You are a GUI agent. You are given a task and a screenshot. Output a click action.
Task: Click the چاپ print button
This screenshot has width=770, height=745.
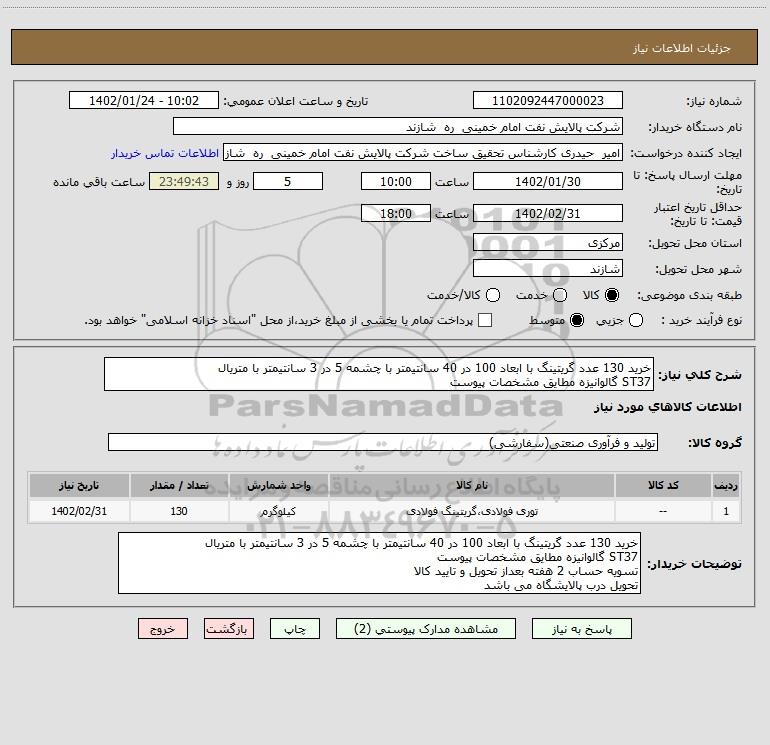coord(295,629)
